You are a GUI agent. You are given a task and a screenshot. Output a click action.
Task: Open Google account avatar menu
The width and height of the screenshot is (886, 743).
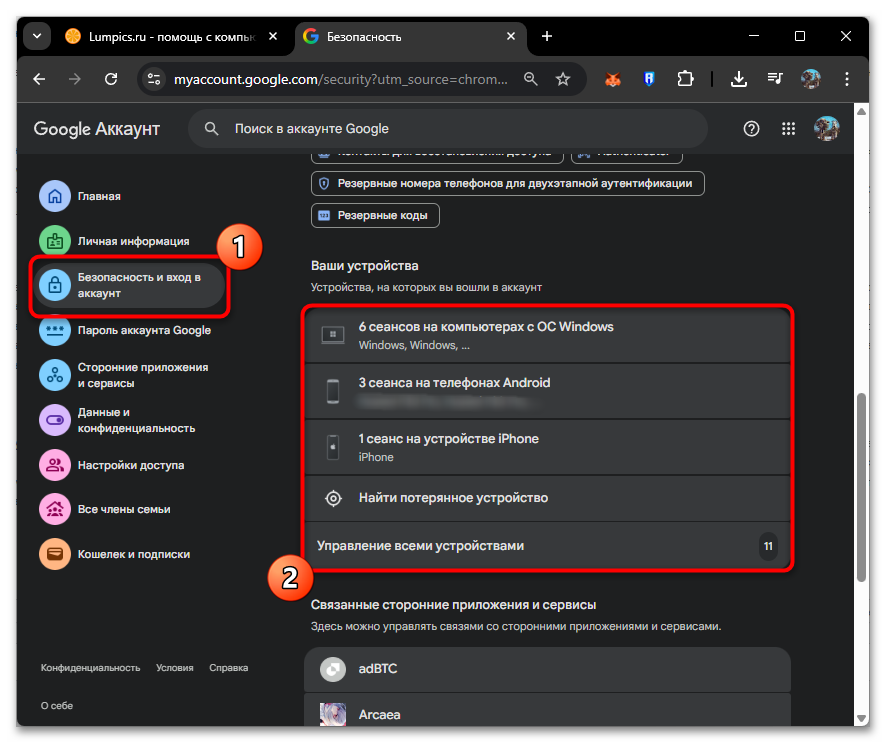(x=827, y=128)
